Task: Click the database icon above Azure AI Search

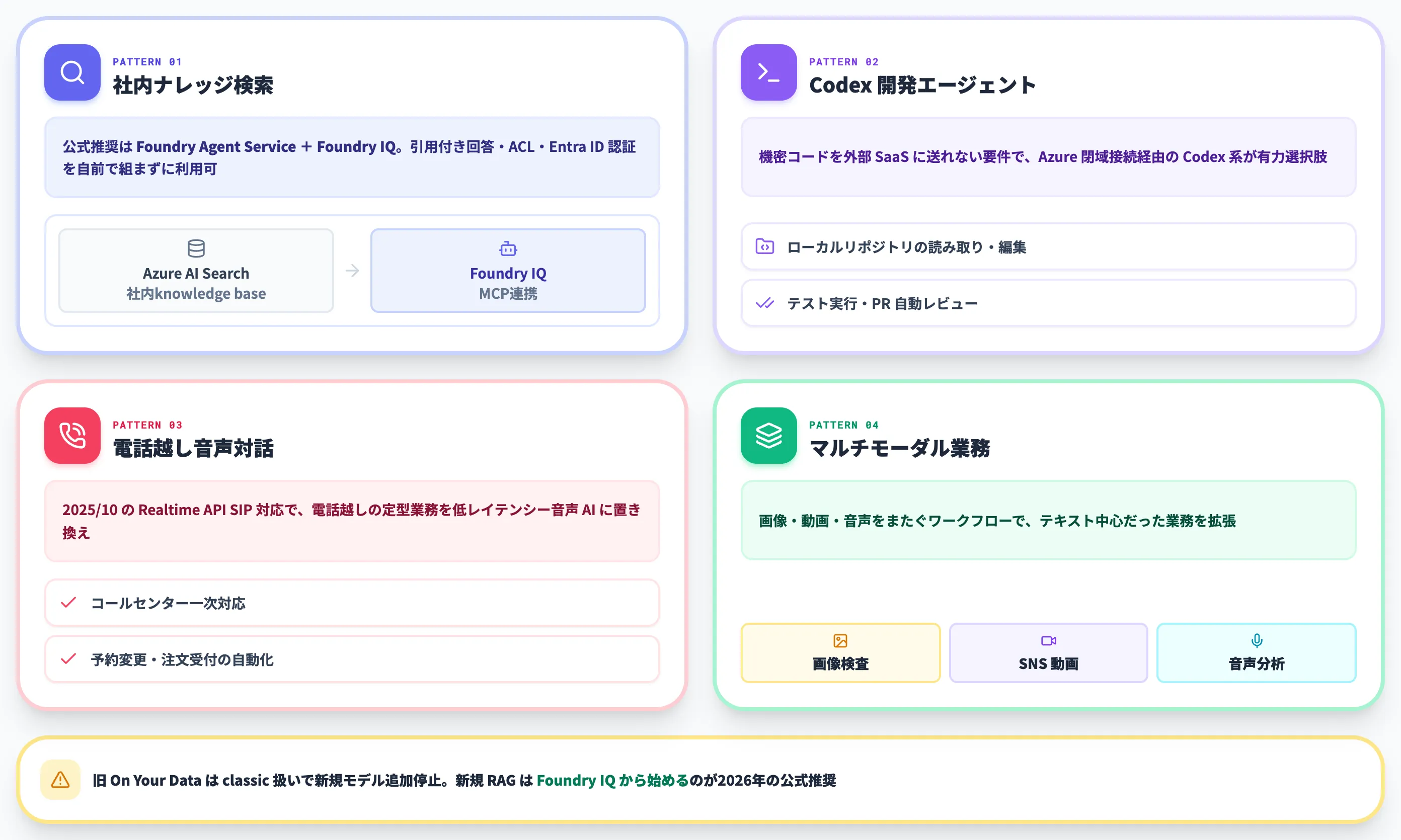Action: point(196,248)
